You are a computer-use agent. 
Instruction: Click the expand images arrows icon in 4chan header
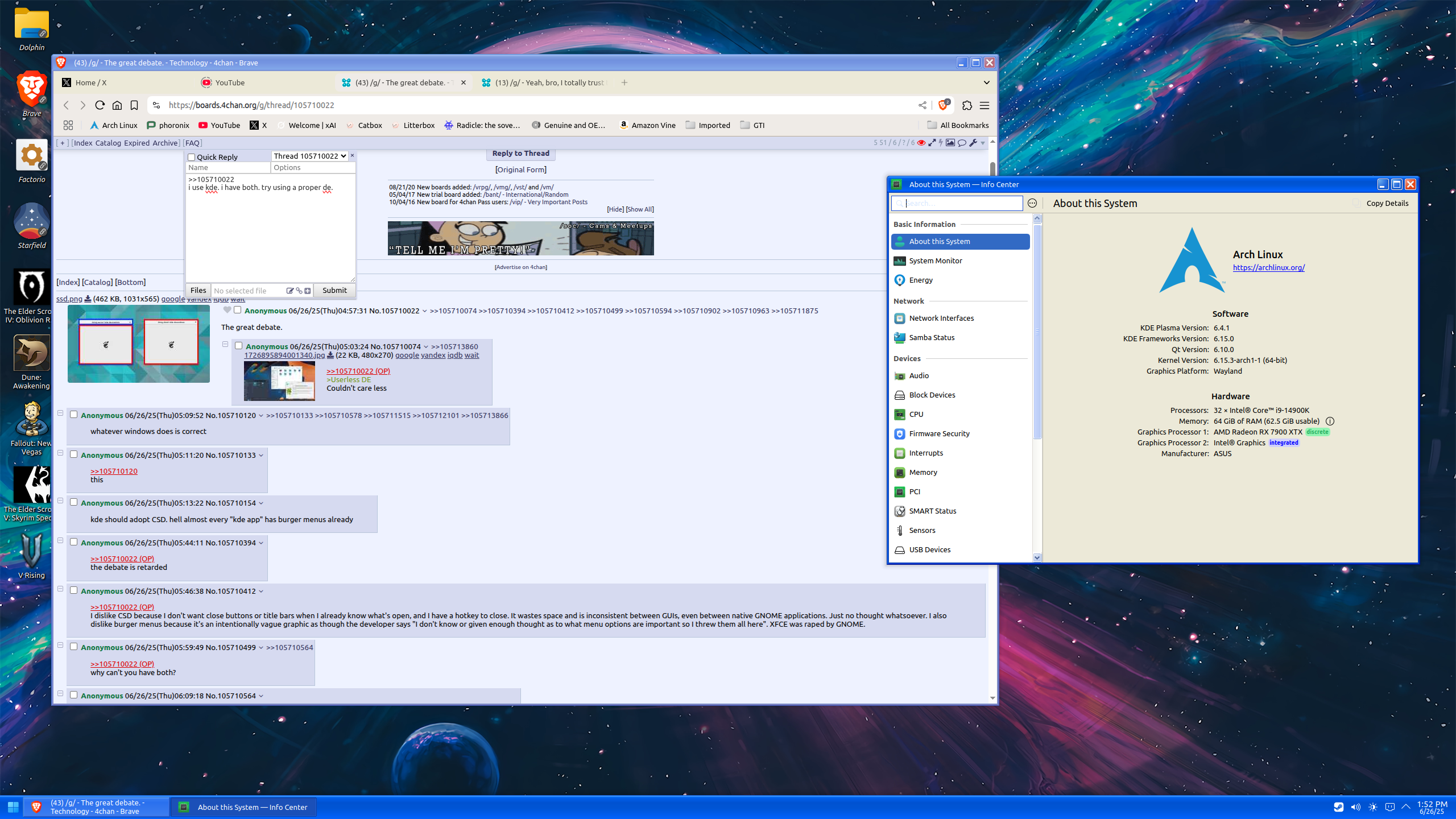tap(932, 143)
